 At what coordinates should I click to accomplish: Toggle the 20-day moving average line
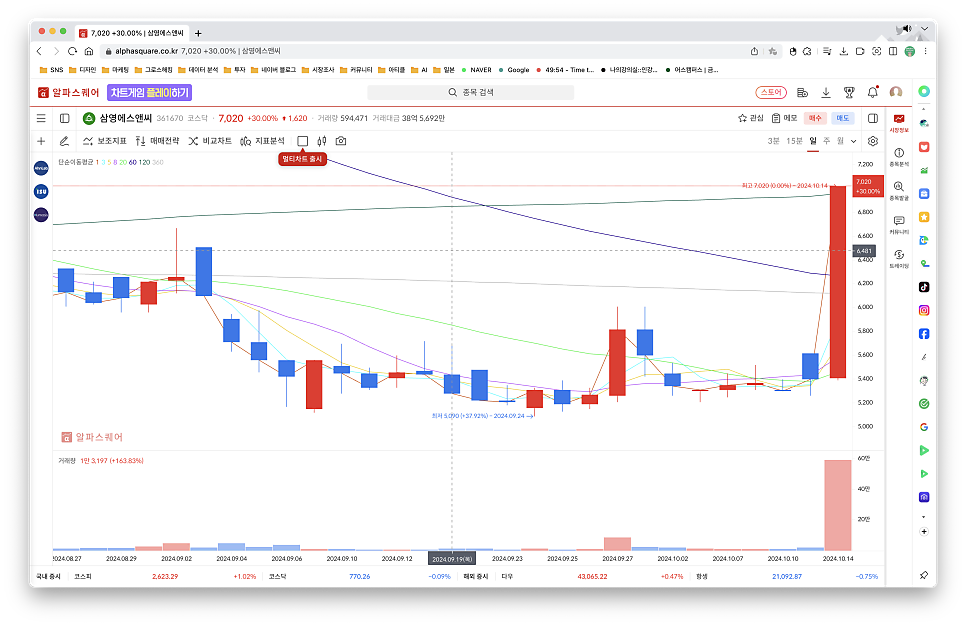[x=123, y=162]
